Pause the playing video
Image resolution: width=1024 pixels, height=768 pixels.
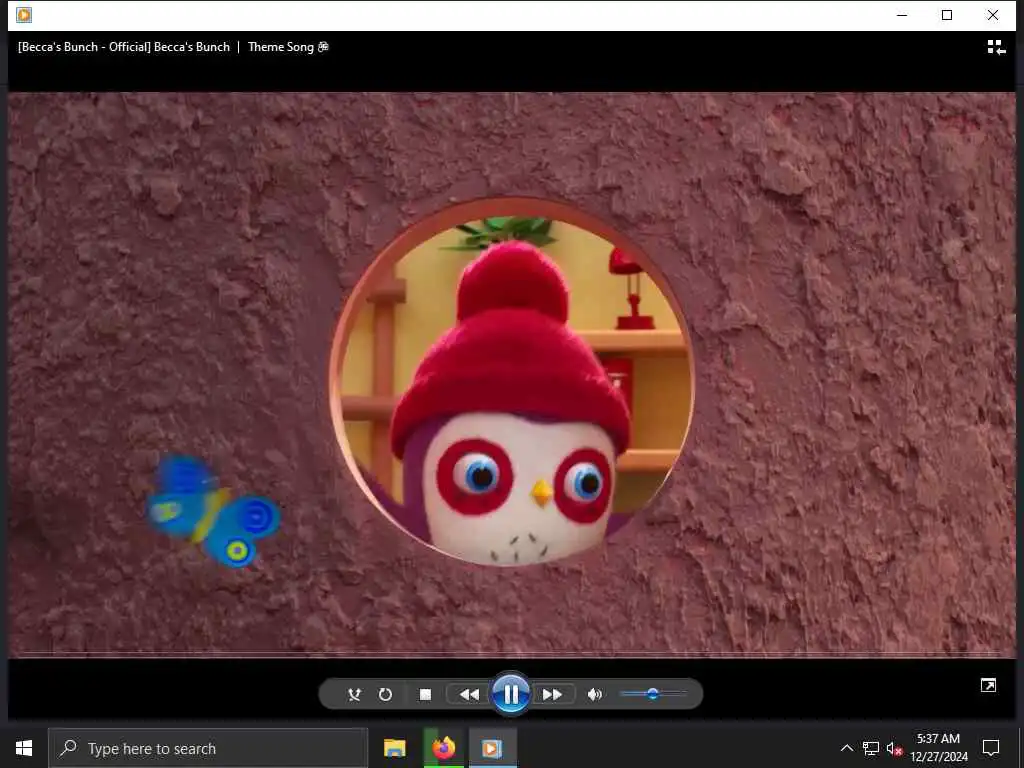511,694
